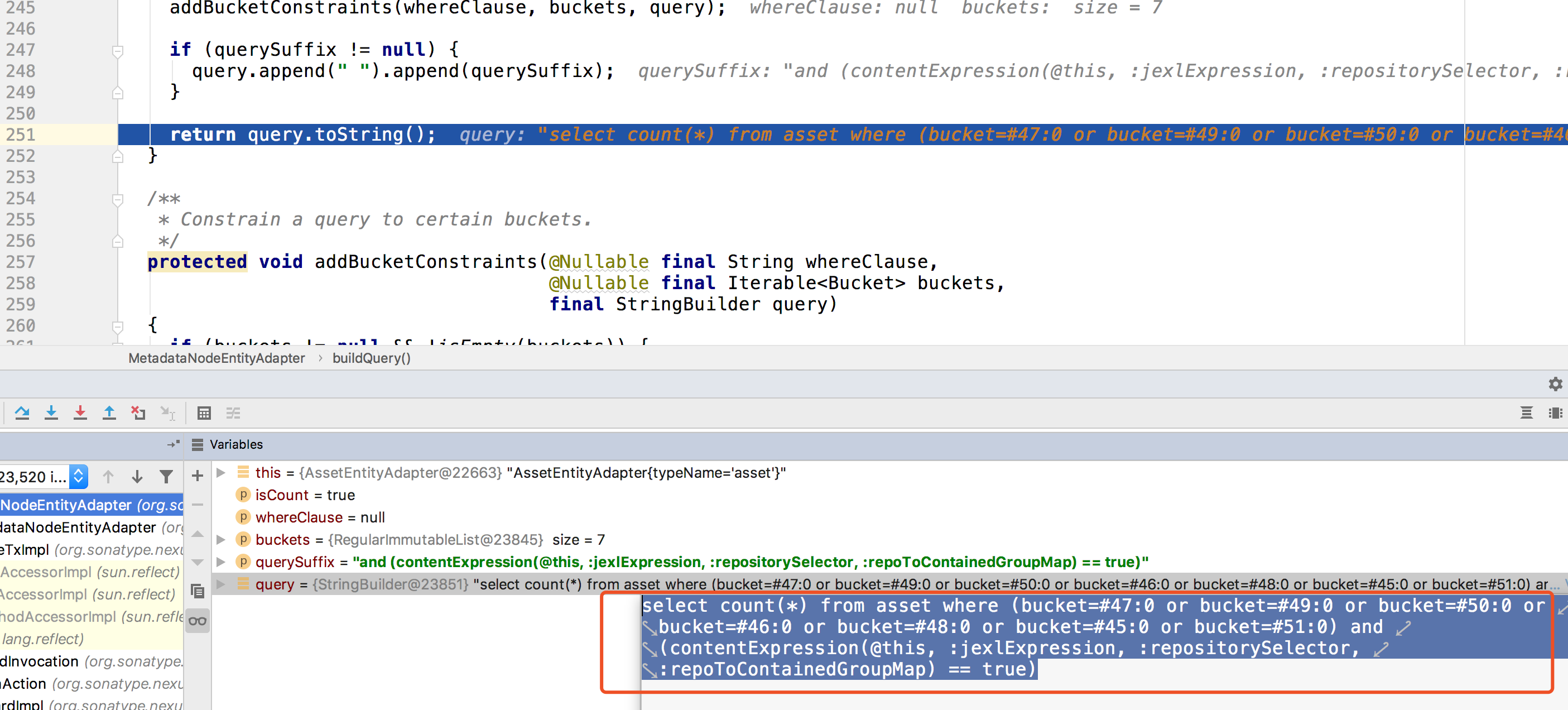Click the Trace Current Stream Chain icon

(x=233, y=413)
